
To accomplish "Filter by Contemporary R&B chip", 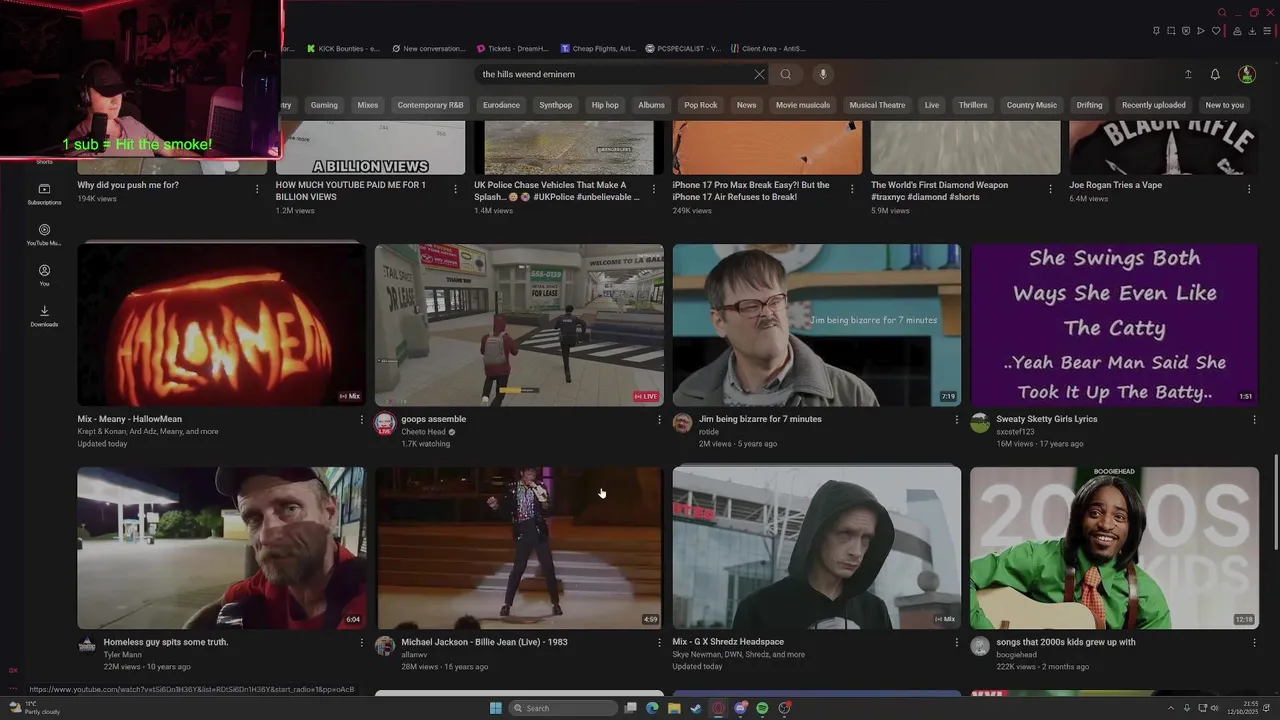I will click(x=430, y=105).
